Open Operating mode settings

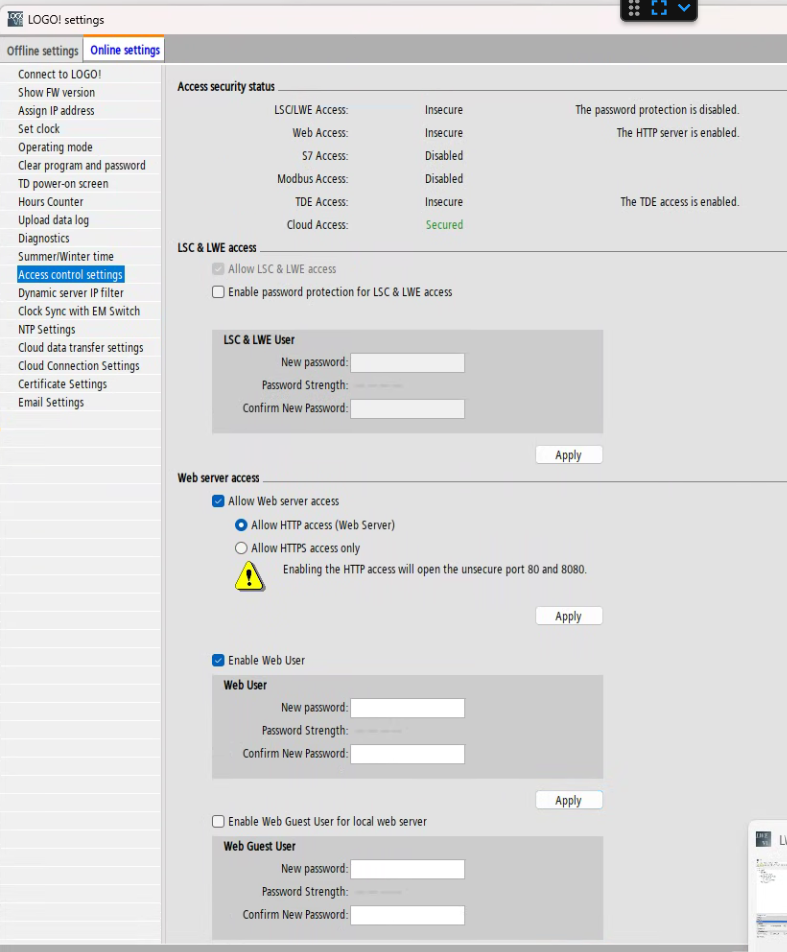pos(55,147)
